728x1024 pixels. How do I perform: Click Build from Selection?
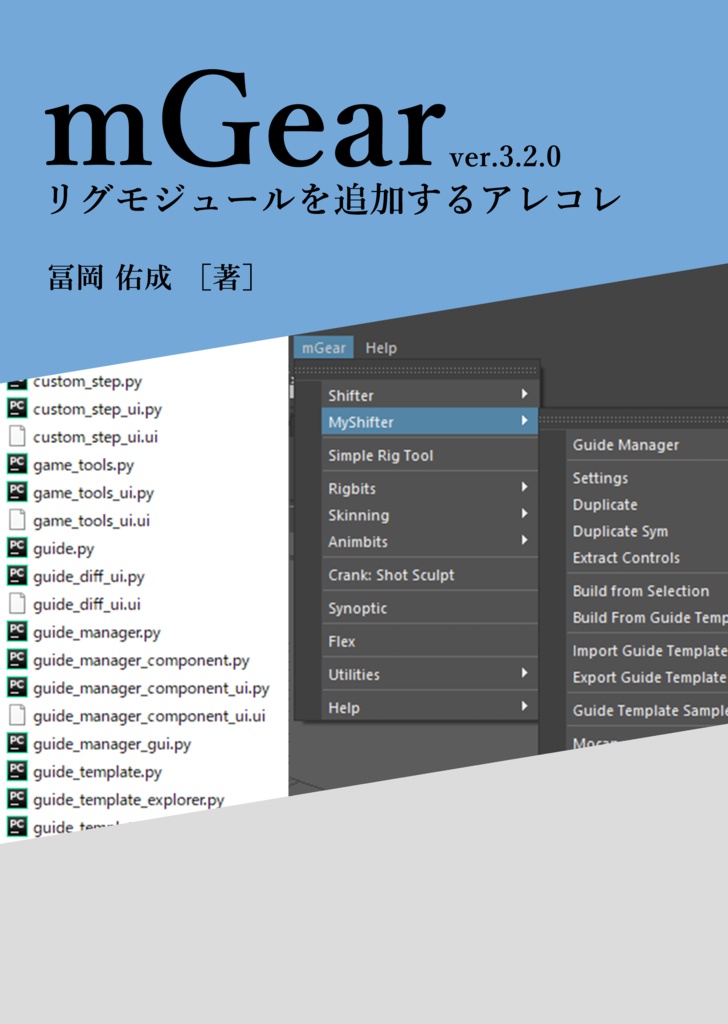(647, 591)
